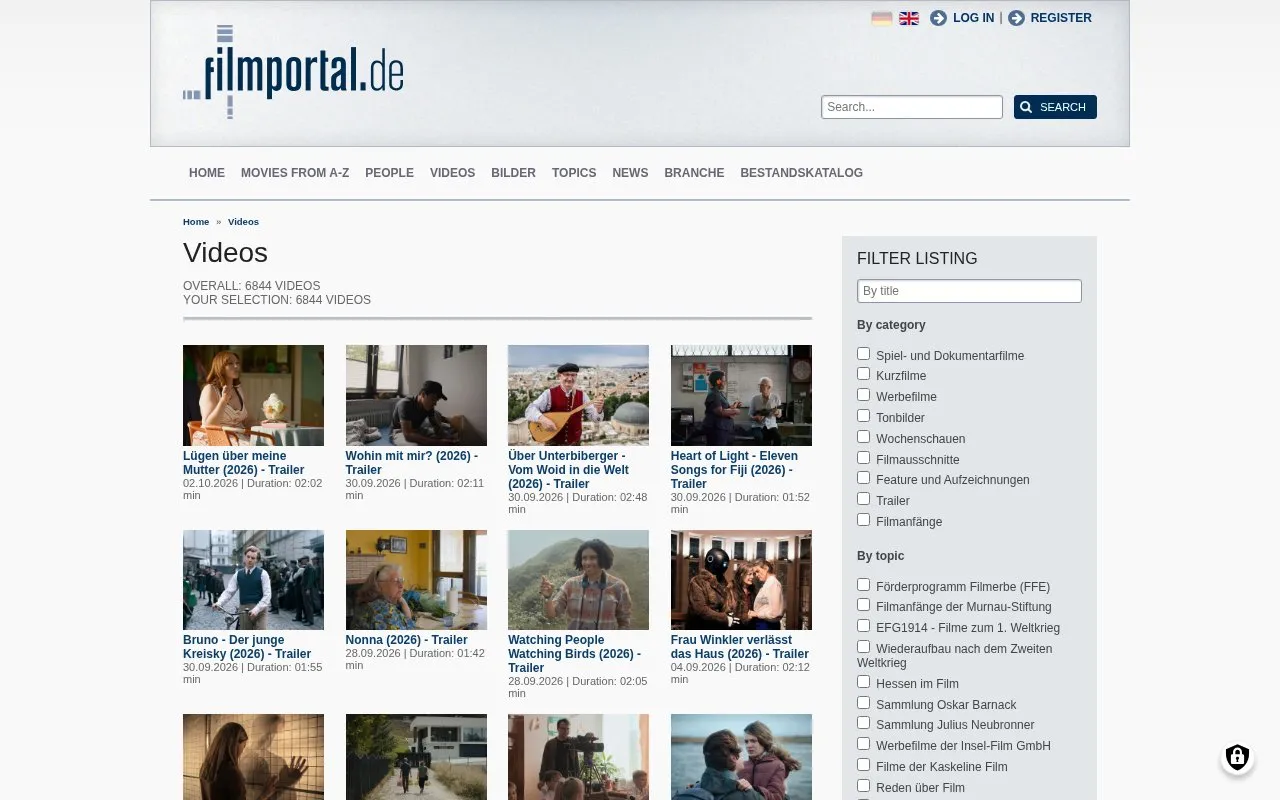Viewport: 1280px width, 800px height.
Task: Open the Über Unterbiberger trailer thumbnail
Action: tap(578, 395)
